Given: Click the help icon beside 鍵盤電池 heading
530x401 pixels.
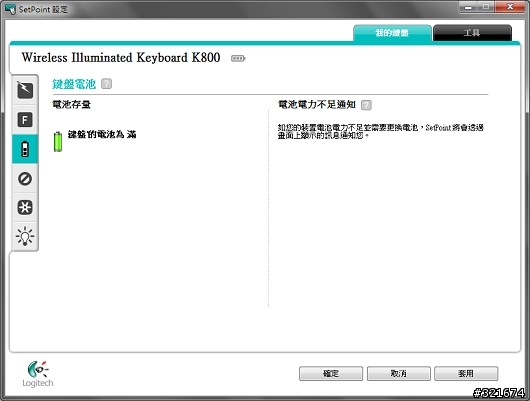Looking at the screenshot, I should point(106,84).
